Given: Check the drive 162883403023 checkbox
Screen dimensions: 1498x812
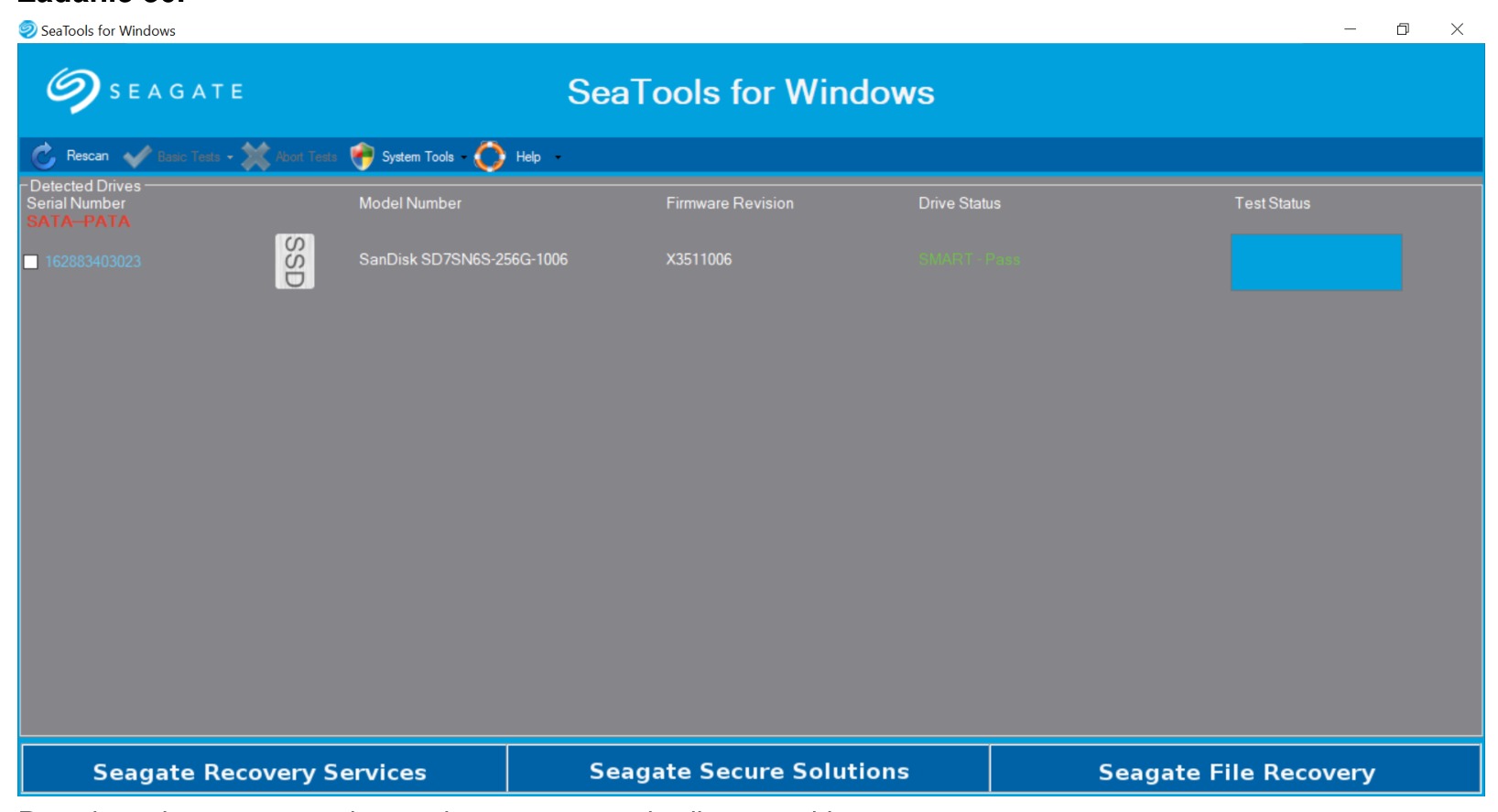Looking at the screenshot, I should pyautogui.click(x=31, y=262).
